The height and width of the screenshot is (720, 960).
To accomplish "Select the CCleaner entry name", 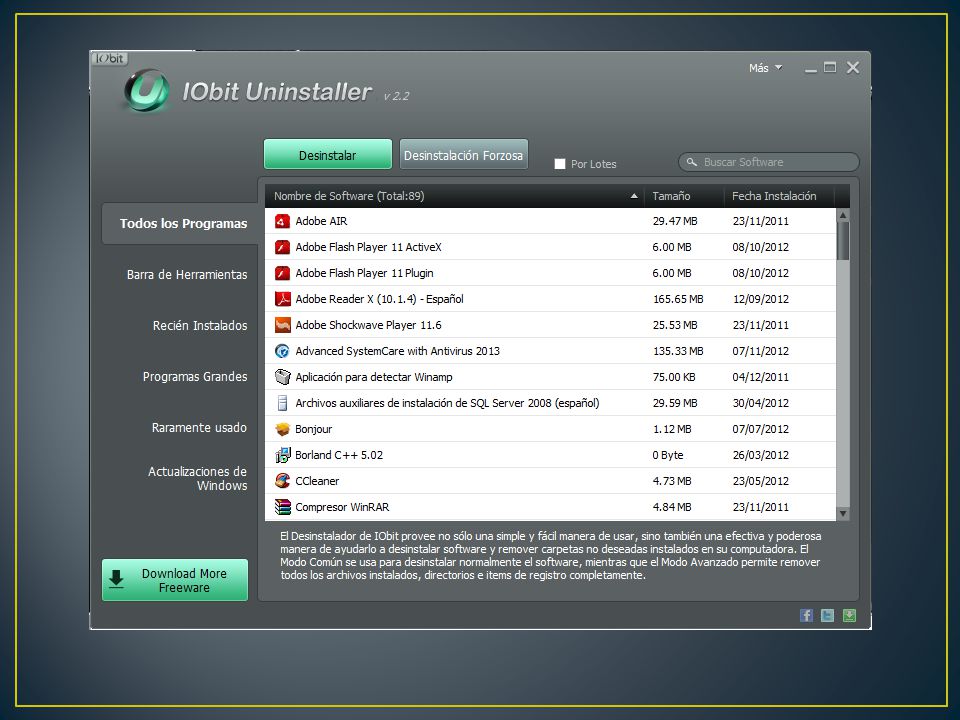I will (x=317, y=481).
